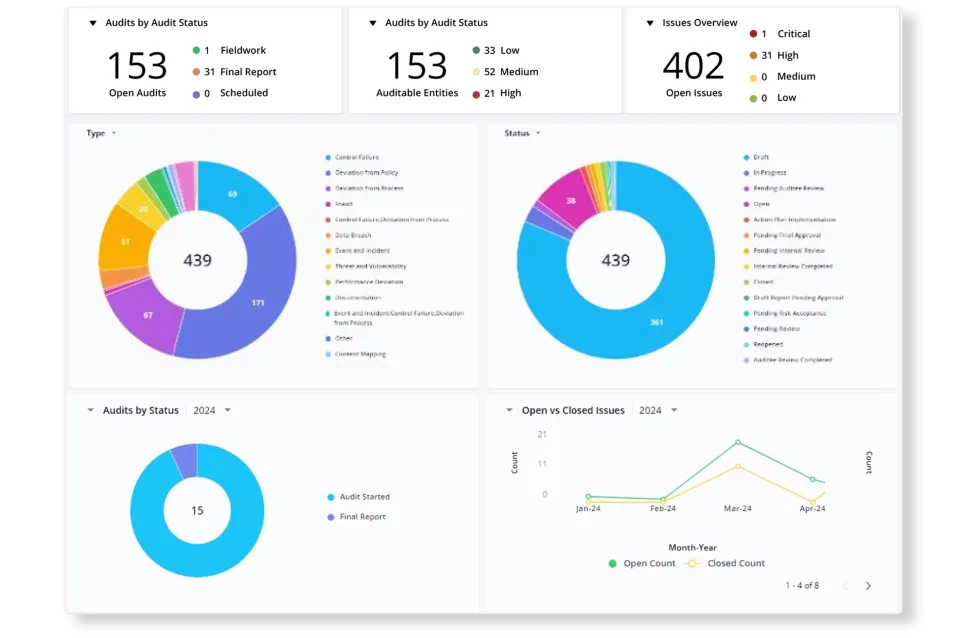The image size is (960, 638).
Task: Click the yellow Medium severity dot in Issues Overview
Action: coord(755,76)
